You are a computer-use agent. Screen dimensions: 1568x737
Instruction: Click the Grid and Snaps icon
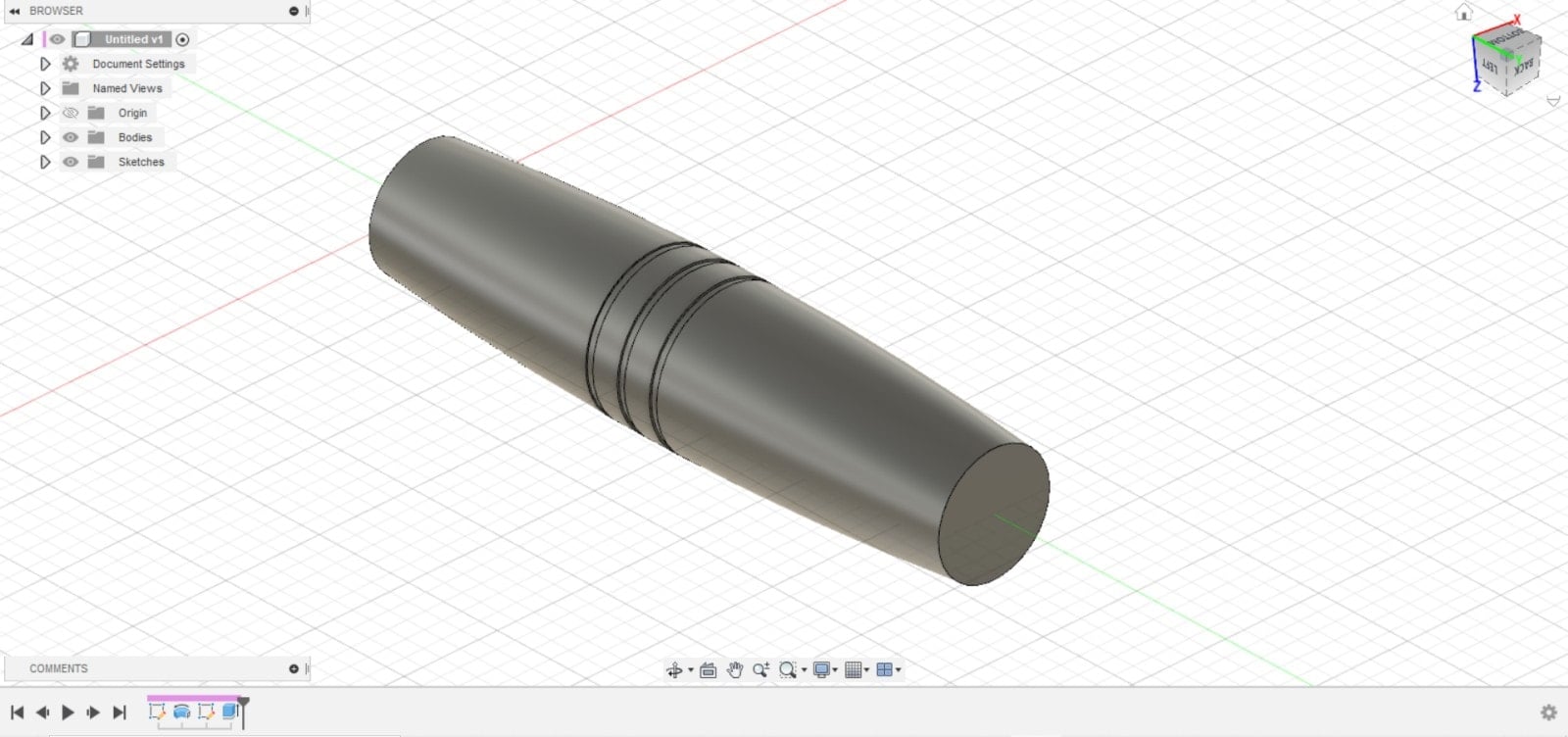(x=854, y=670)
